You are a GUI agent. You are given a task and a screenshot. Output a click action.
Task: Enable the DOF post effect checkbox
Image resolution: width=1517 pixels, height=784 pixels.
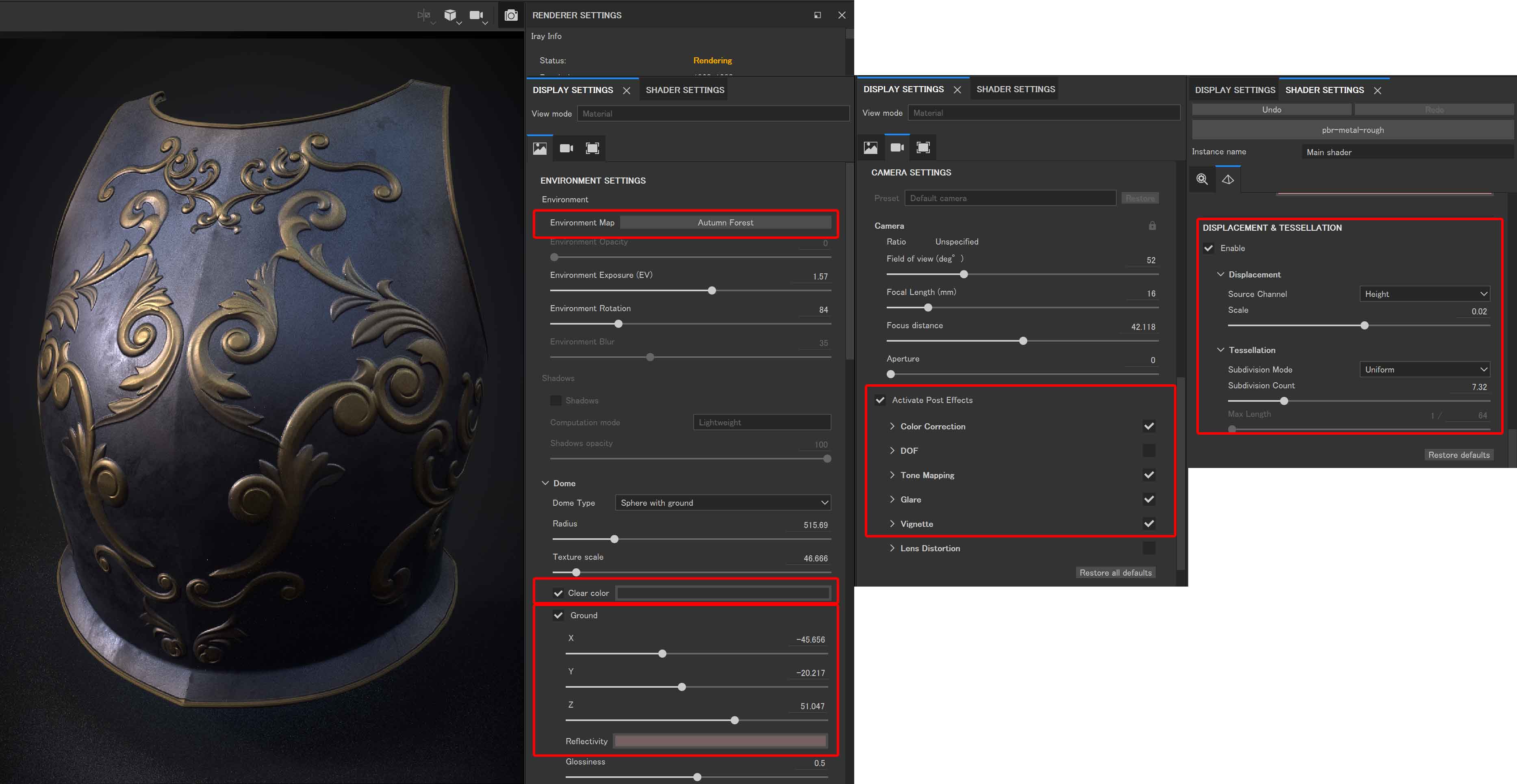1149,451
